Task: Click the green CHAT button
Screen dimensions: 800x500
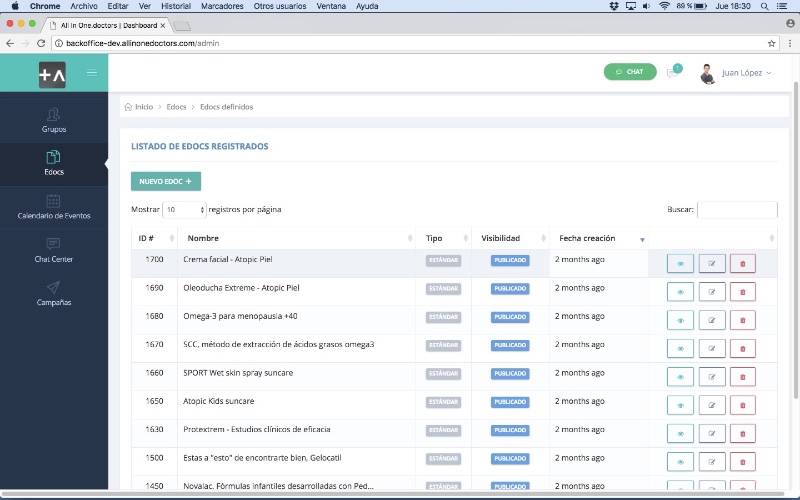Action: pyautogui.click(x=630, y=72)
